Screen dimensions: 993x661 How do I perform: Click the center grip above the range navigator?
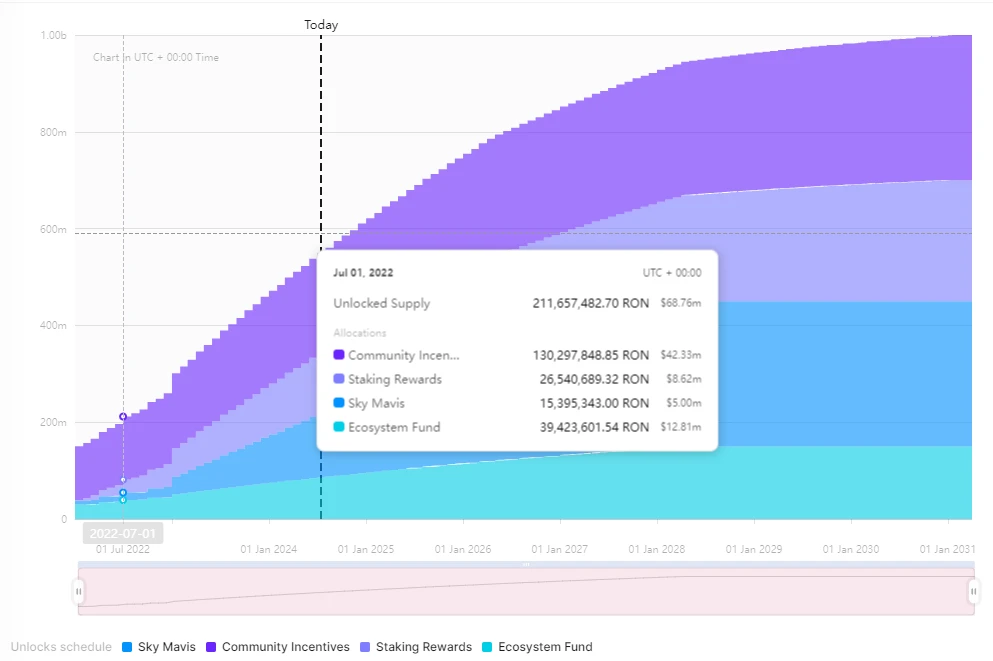click(526, 565)
